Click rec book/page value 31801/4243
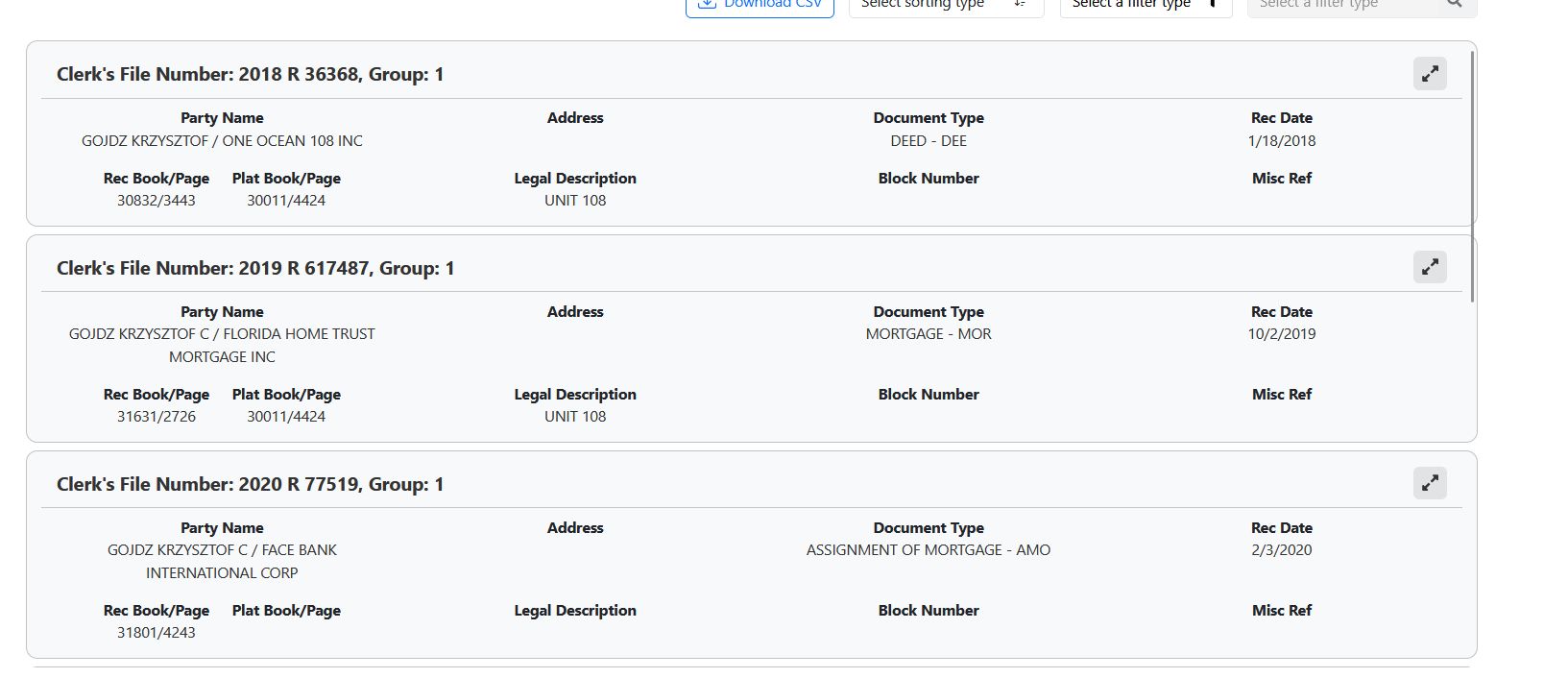This screenshot has width=1568, height=678. point(157,633)
